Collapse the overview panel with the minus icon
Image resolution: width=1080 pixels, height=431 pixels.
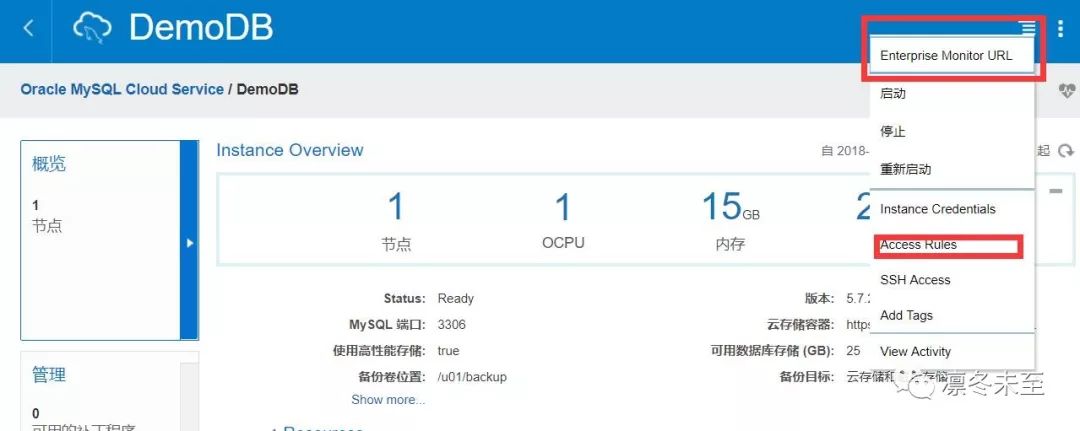click(1055, 191)
